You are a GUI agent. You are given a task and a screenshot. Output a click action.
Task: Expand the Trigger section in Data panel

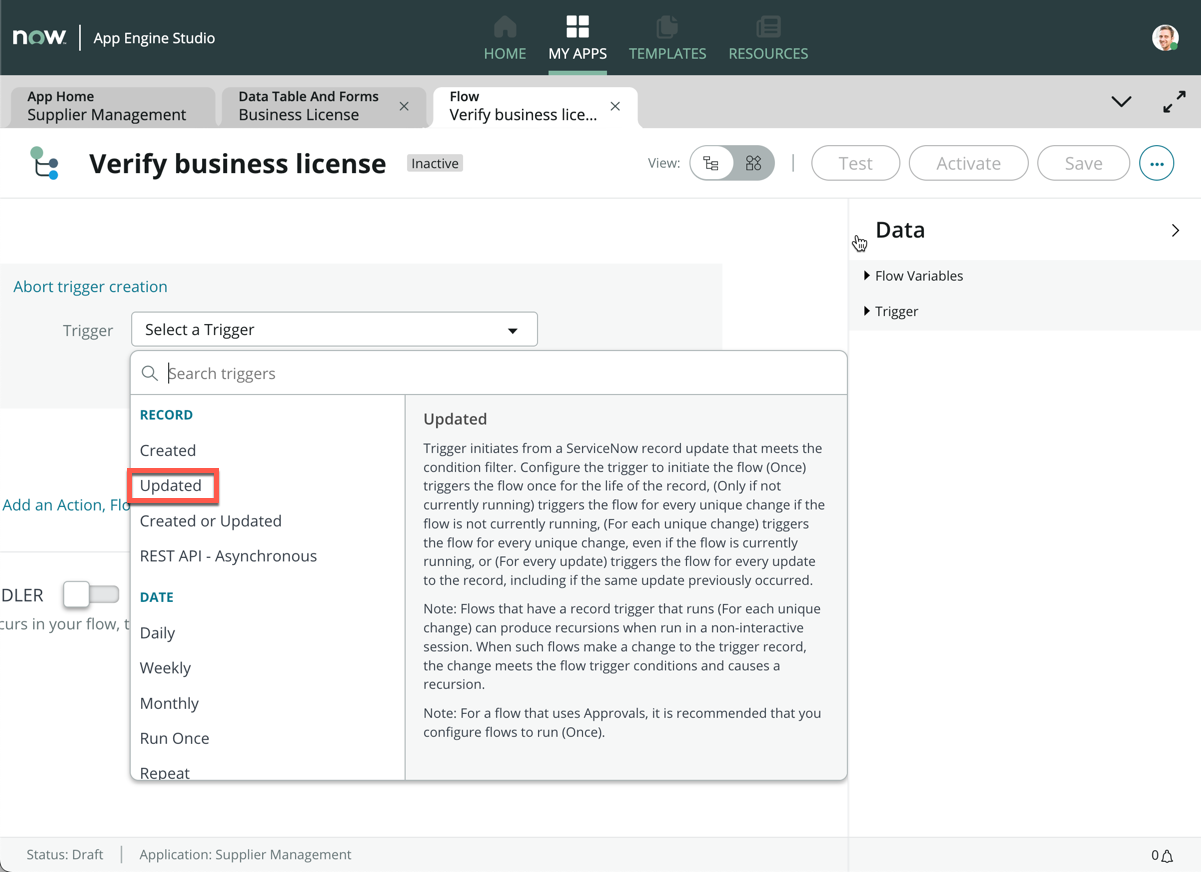tap(895, 312)
